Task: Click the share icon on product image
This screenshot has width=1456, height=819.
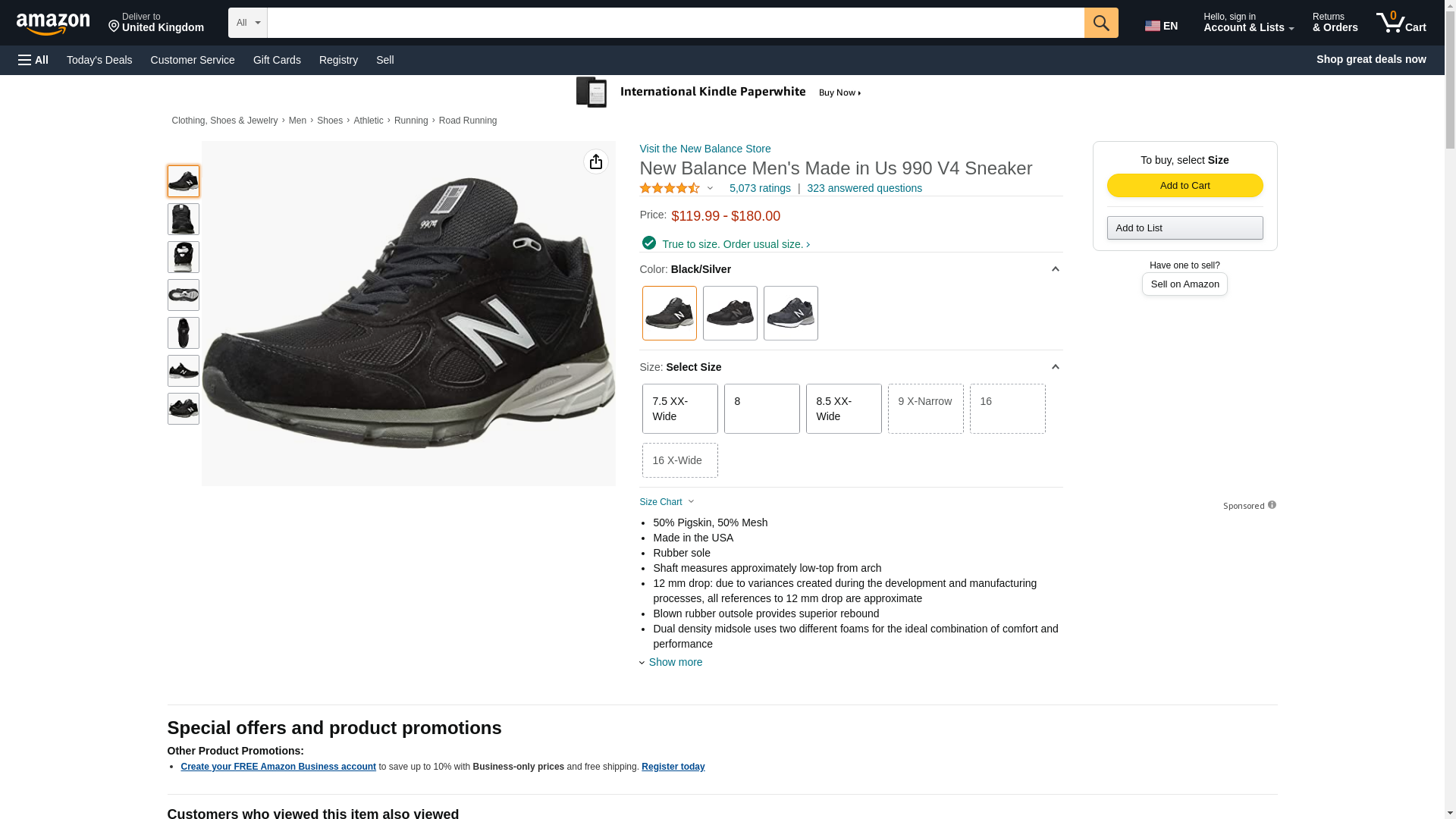Action: click(595, 162)
